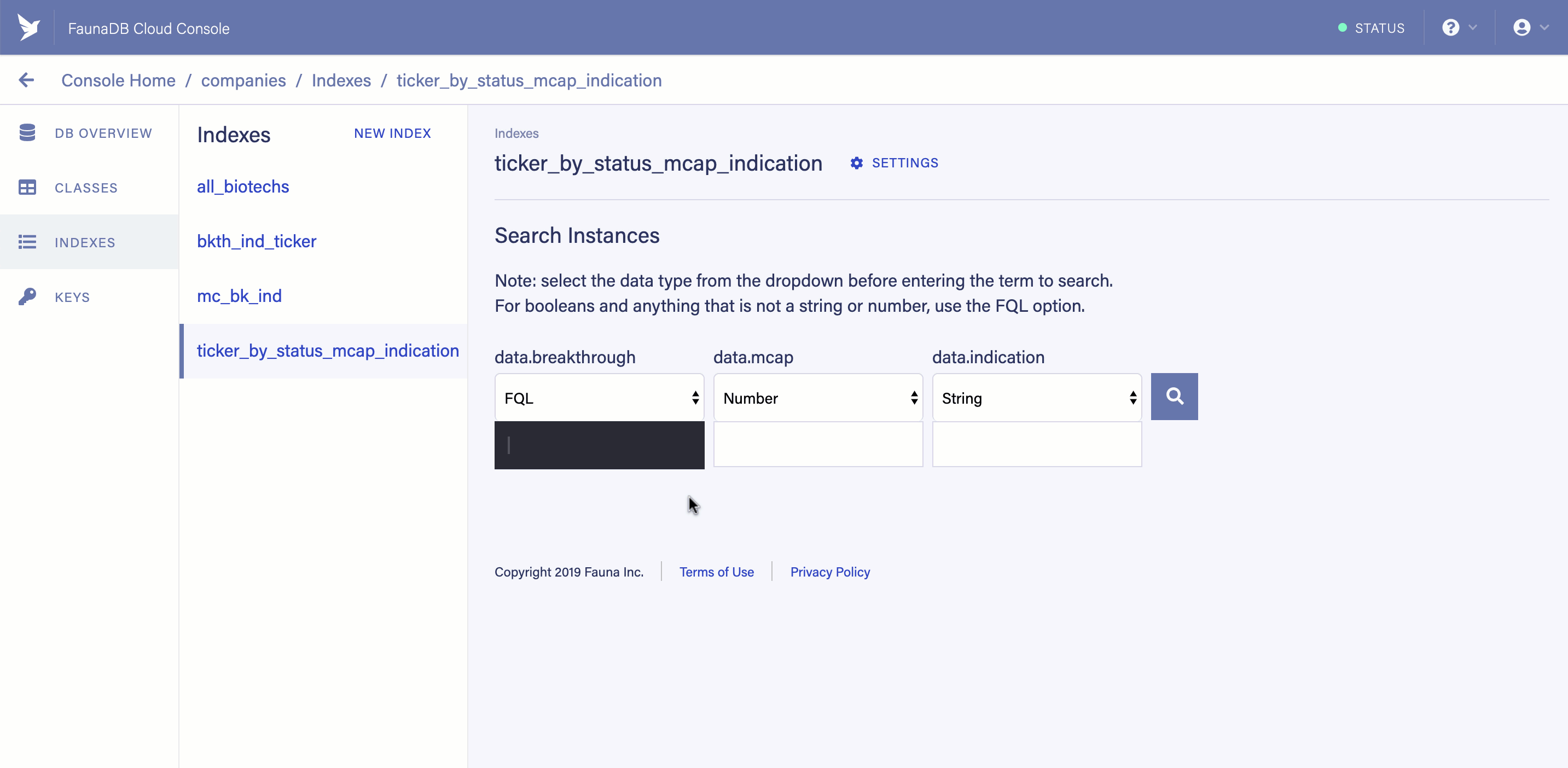Click the STATUS label in header

[1379, 28]
